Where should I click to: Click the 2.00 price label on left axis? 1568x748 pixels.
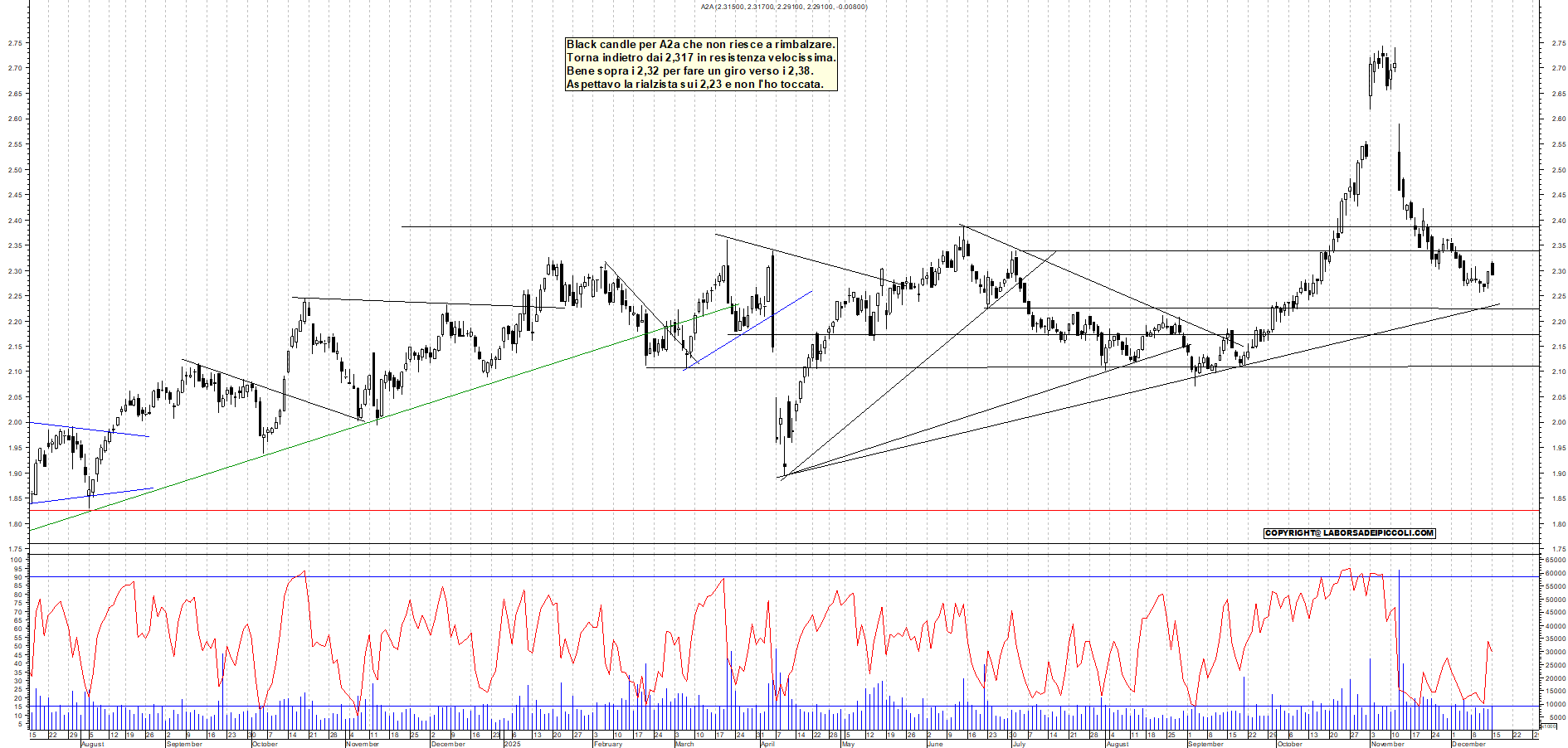click(14, 423)
